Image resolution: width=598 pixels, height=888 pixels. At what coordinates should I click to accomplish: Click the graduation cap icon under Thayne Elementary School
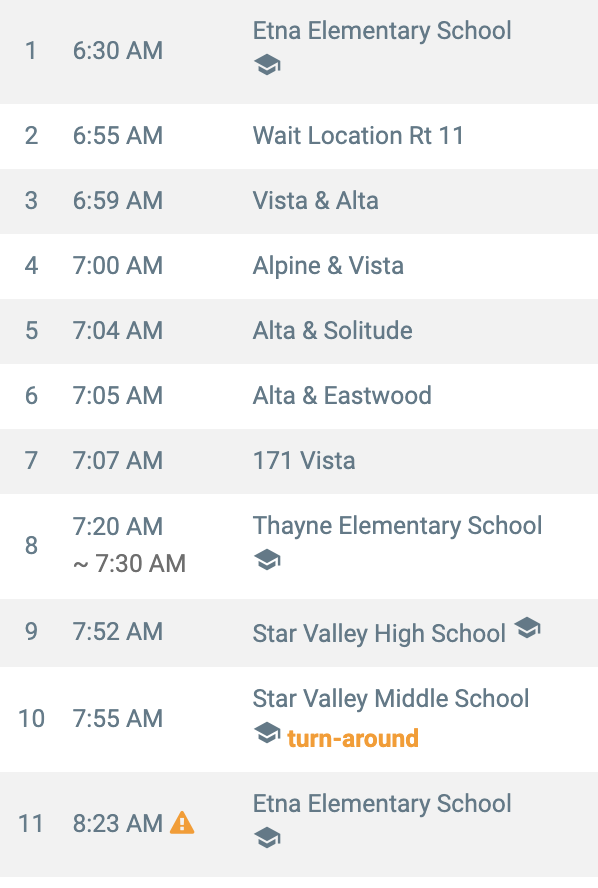click(x=267, y=560)
